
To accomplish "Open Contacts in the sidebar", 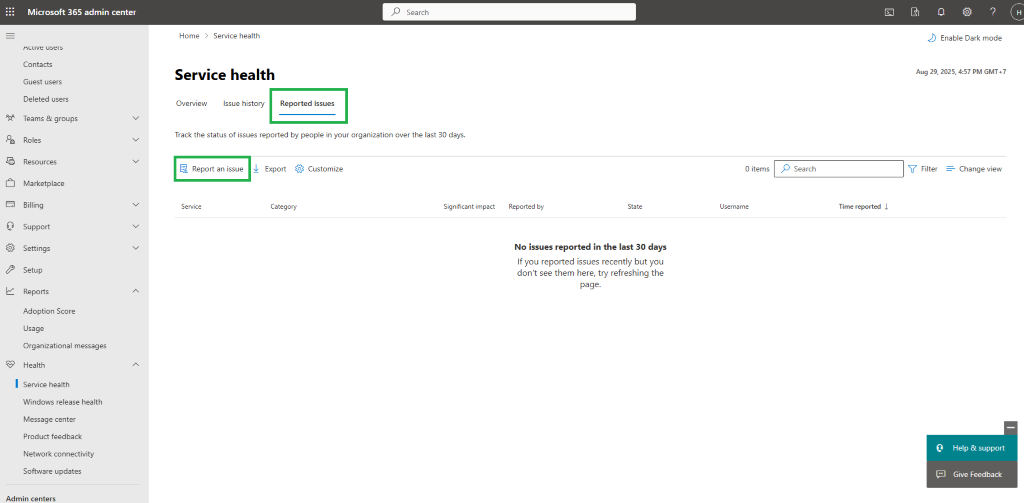I will (38, 64).
